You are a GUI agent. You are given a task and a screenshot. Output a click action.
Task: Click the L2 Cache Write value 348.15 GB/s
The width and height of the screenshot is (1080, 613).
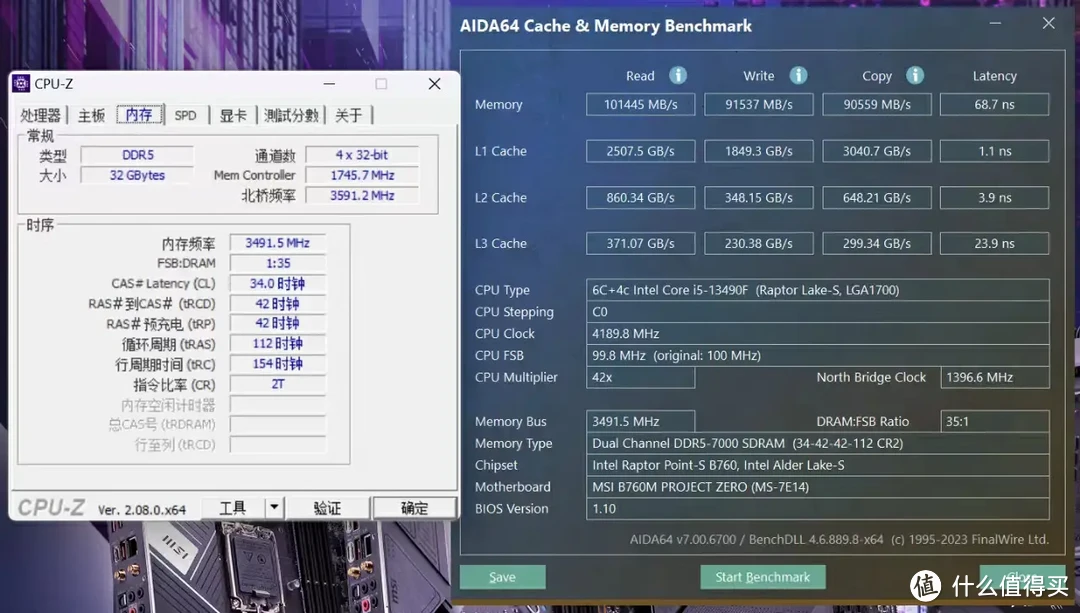tap(758, 198)
